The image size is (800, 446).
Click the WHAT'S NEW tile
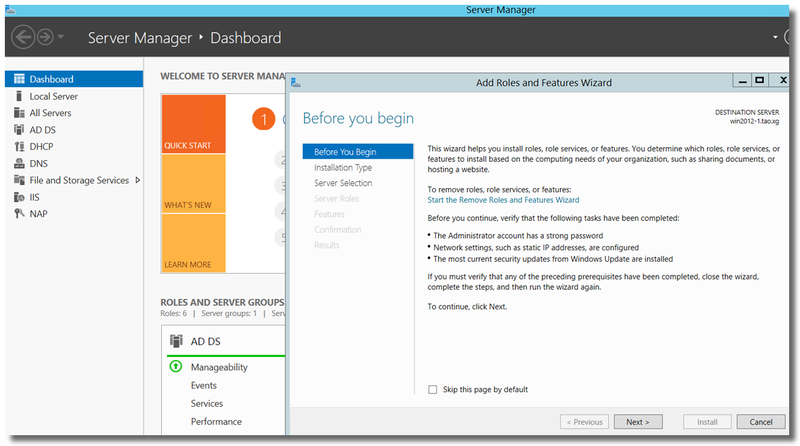point(193,184)
